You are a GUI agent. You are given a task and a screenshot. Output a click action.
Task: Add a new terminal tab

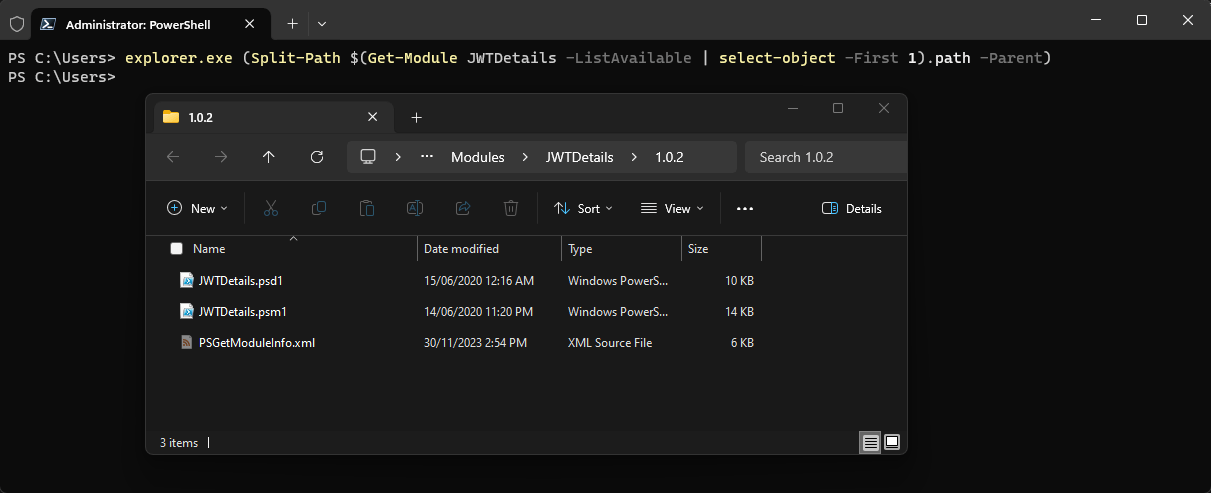click(293, 22)
